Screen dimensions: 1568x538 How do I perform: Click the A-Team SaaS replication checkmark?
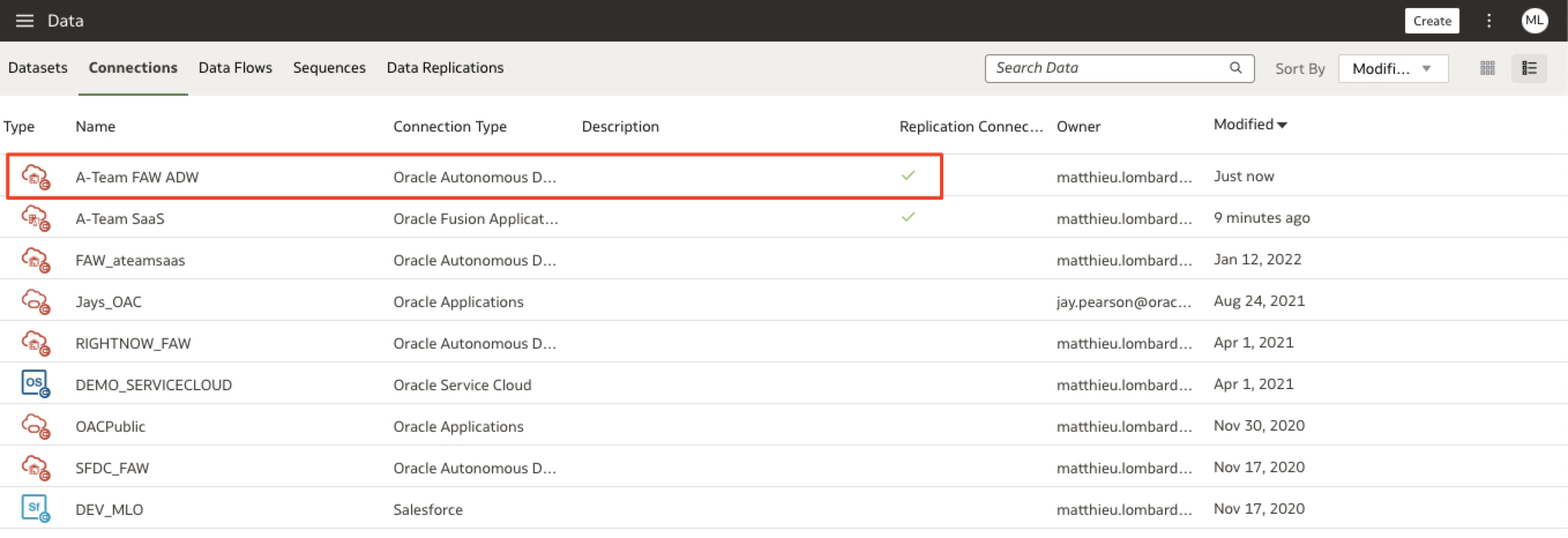point(908,217)
